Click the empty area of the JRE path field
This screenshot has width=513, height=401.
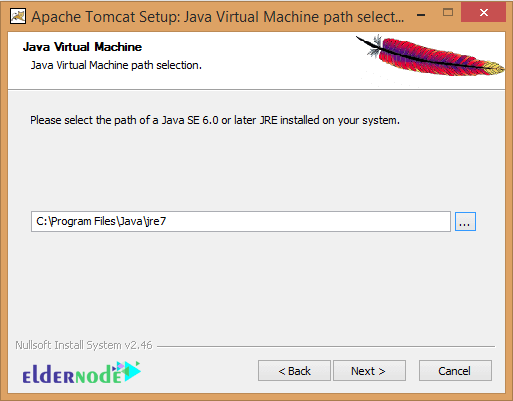point(307,221)
